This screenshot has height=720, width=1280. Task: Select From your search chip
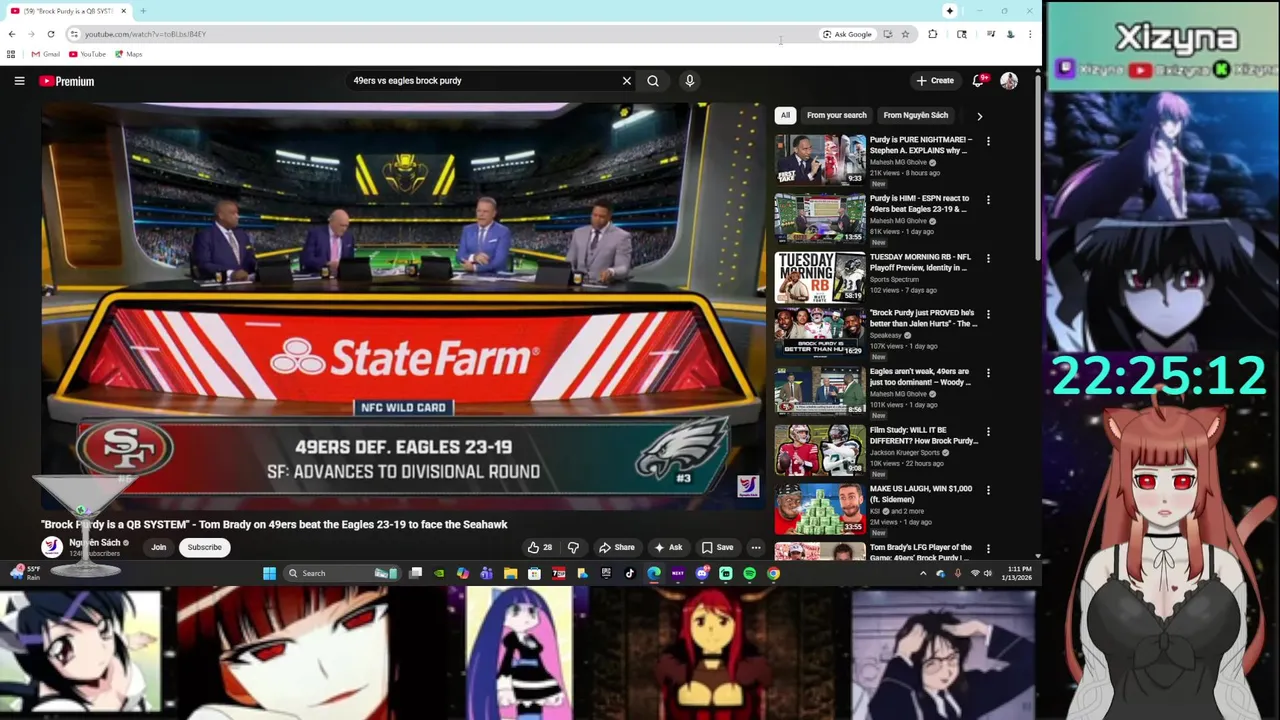click(x=837, y=115)
